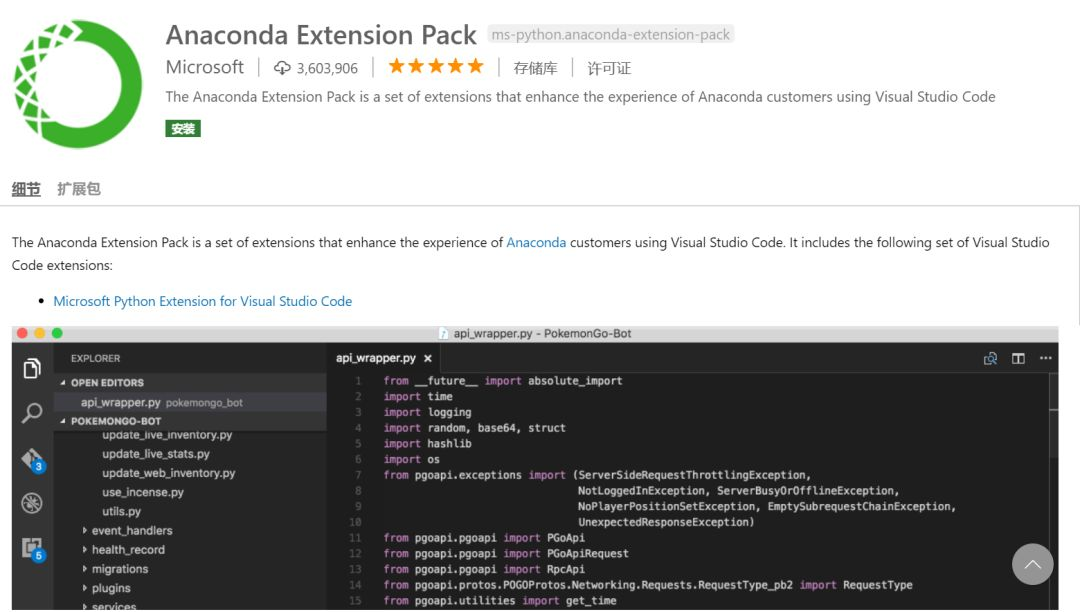Switch to the 细节 details tab
Screen dimensions: 1080x612
coord(26,189)
